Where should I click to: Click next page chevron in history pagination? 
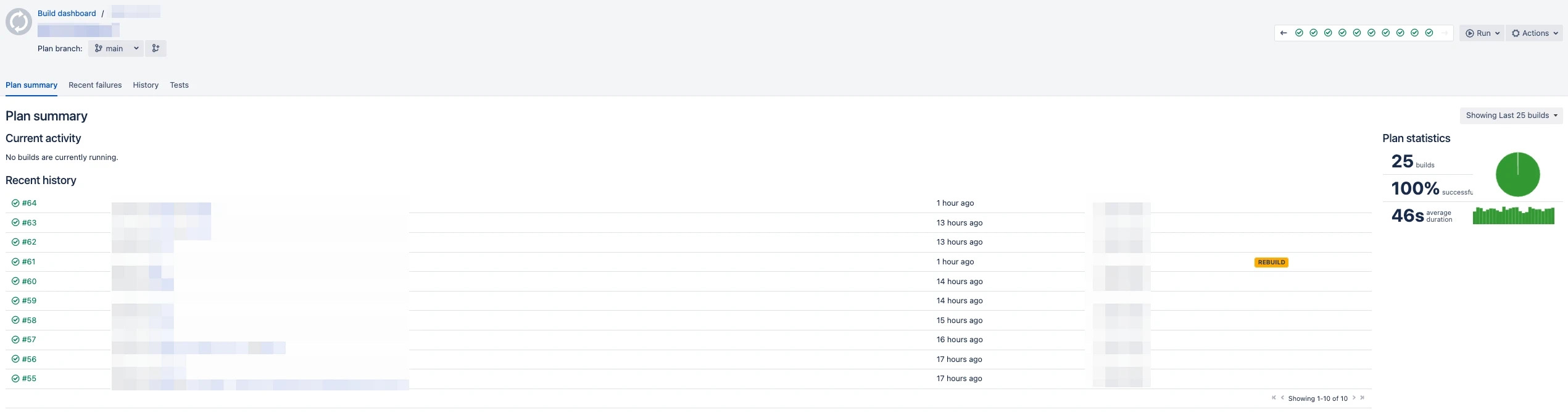pyautogui.click(x=1354, y=398)
